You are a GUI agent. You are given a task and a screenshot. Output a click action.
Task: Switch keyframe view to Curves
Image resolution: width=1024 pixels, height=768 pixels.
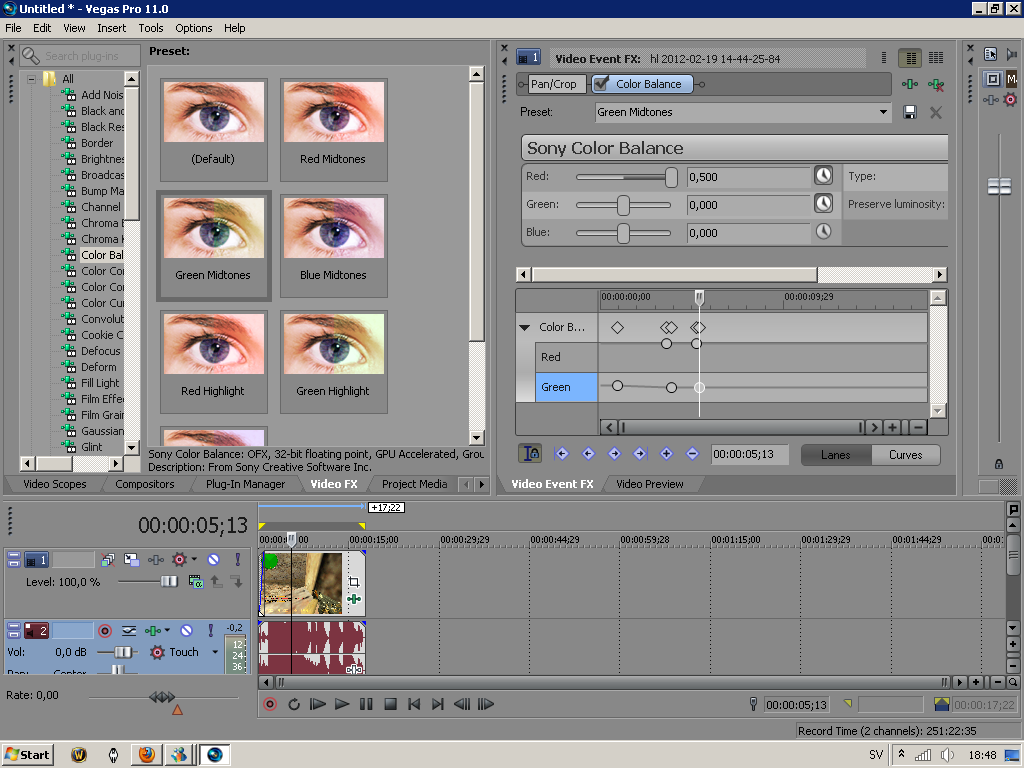[x=906, y=455]
